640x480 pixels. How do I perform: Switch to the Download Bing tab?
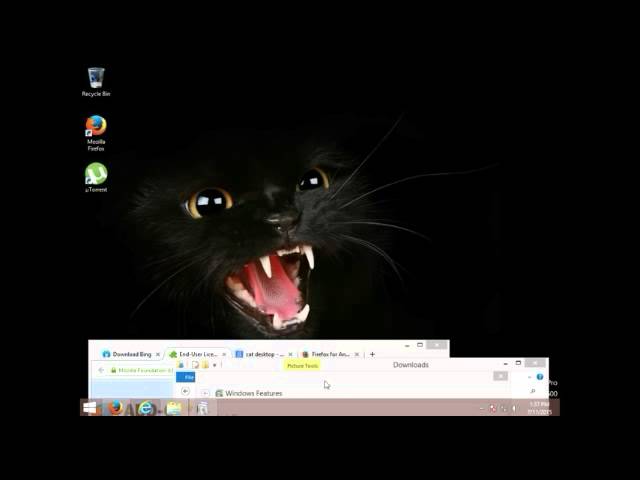tap(130, 354)
